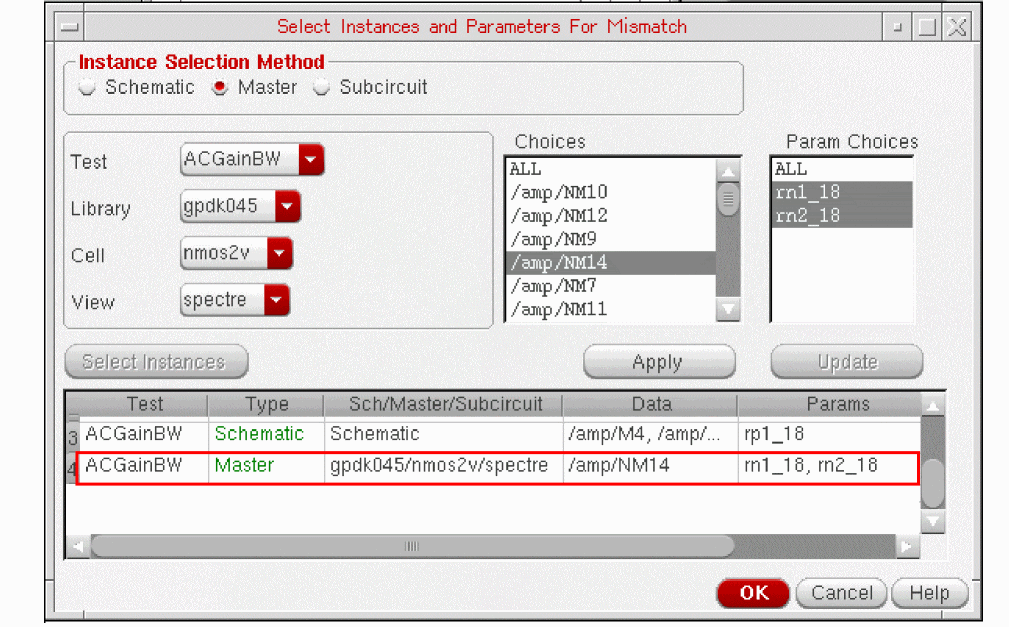The width and height of the screenshot is (1009, 627).
Task: Click the table scroll-left arrow
Action: pyautogui.click(x=78, y=547)
